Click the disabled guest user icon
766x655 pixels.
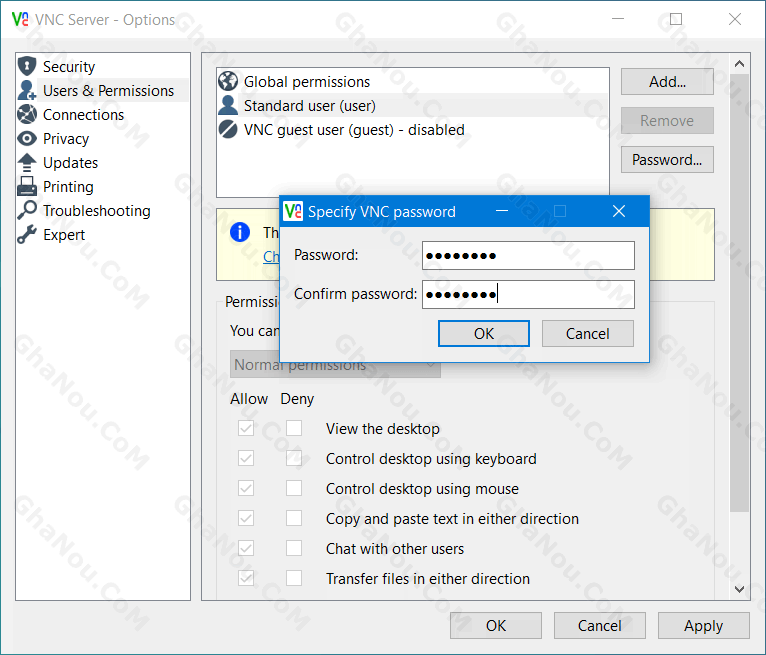[228, 129]
